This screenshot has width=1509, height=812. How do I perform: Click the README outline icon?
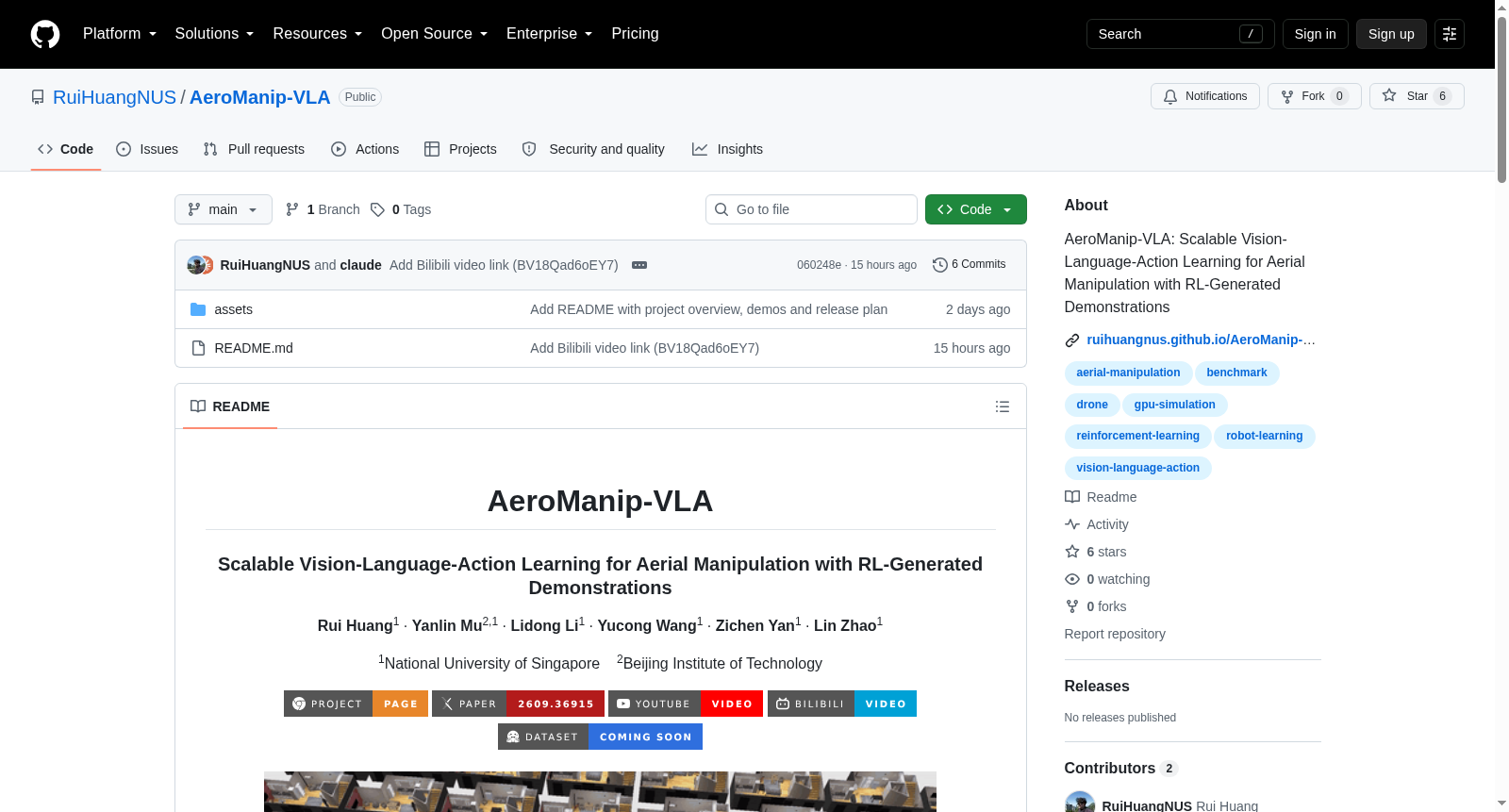pos(1002,406)
